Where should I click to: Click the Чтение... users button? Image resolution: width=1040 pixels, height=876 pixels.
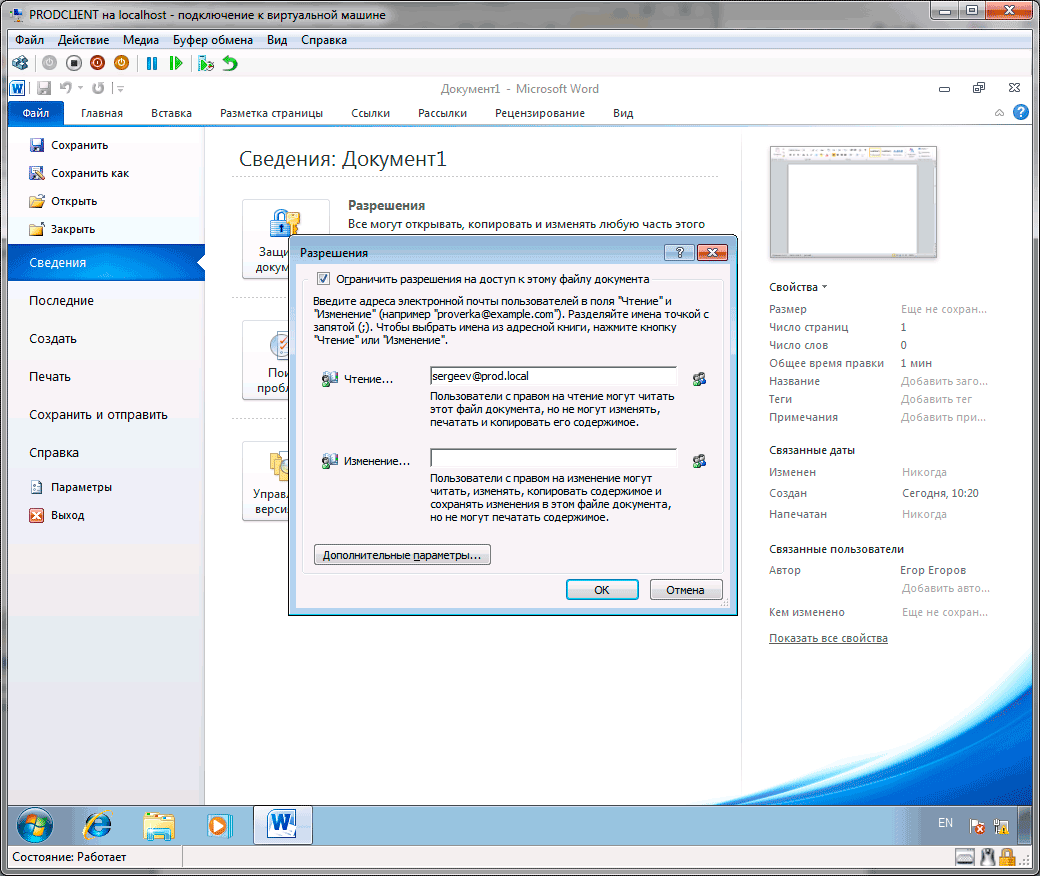tap(358, 379)
